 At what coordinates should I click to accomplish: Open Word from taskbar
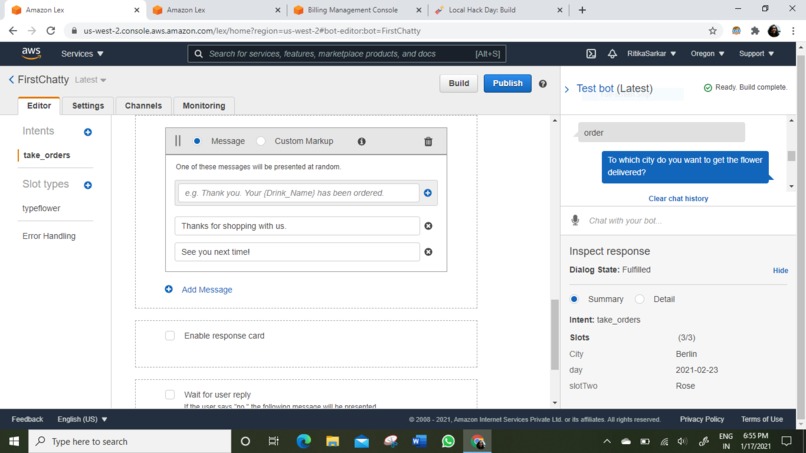(x=419, y=441)
